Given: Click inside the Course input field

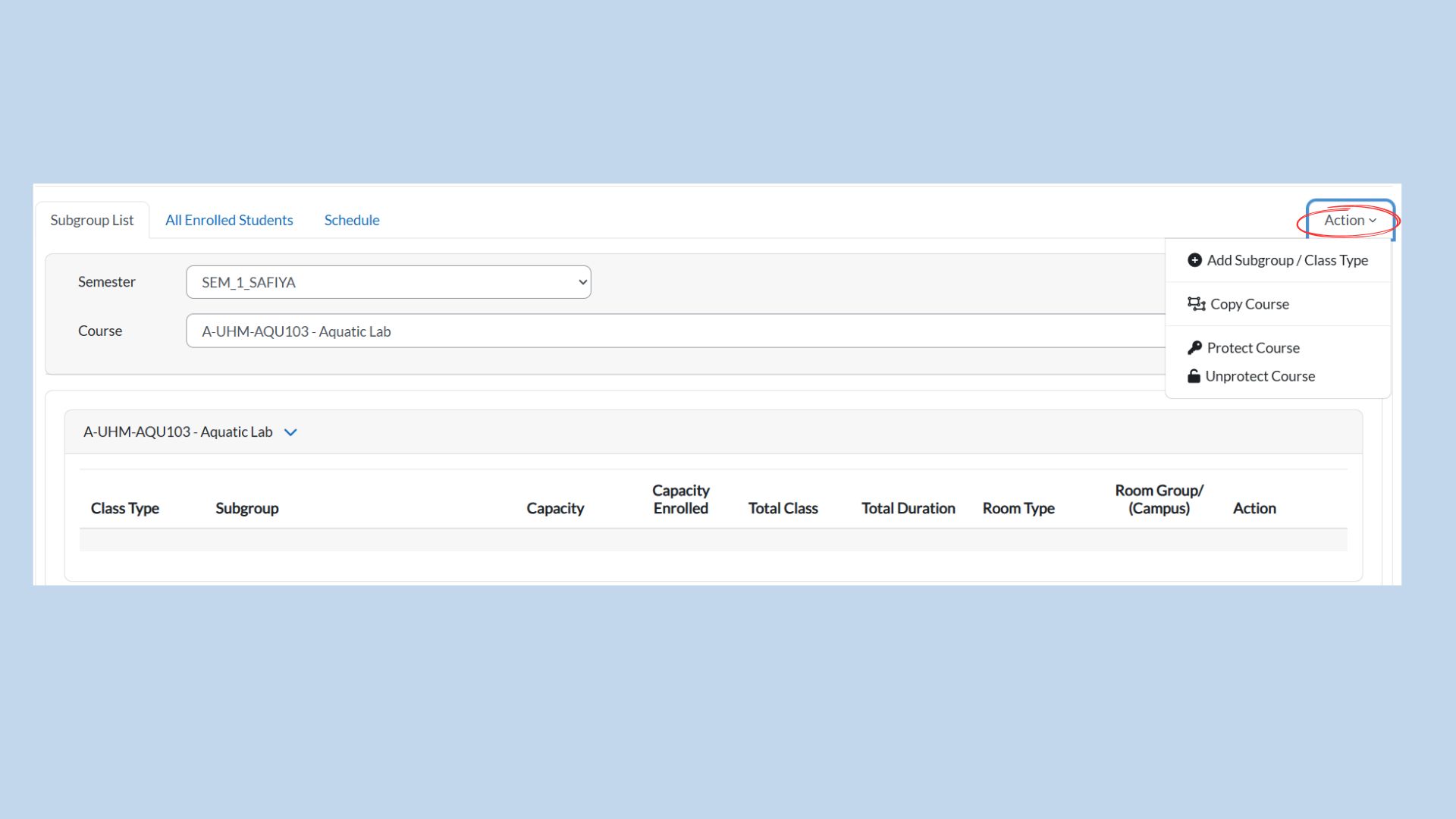Looking at the screenshot, I should (x=675, y=331).
